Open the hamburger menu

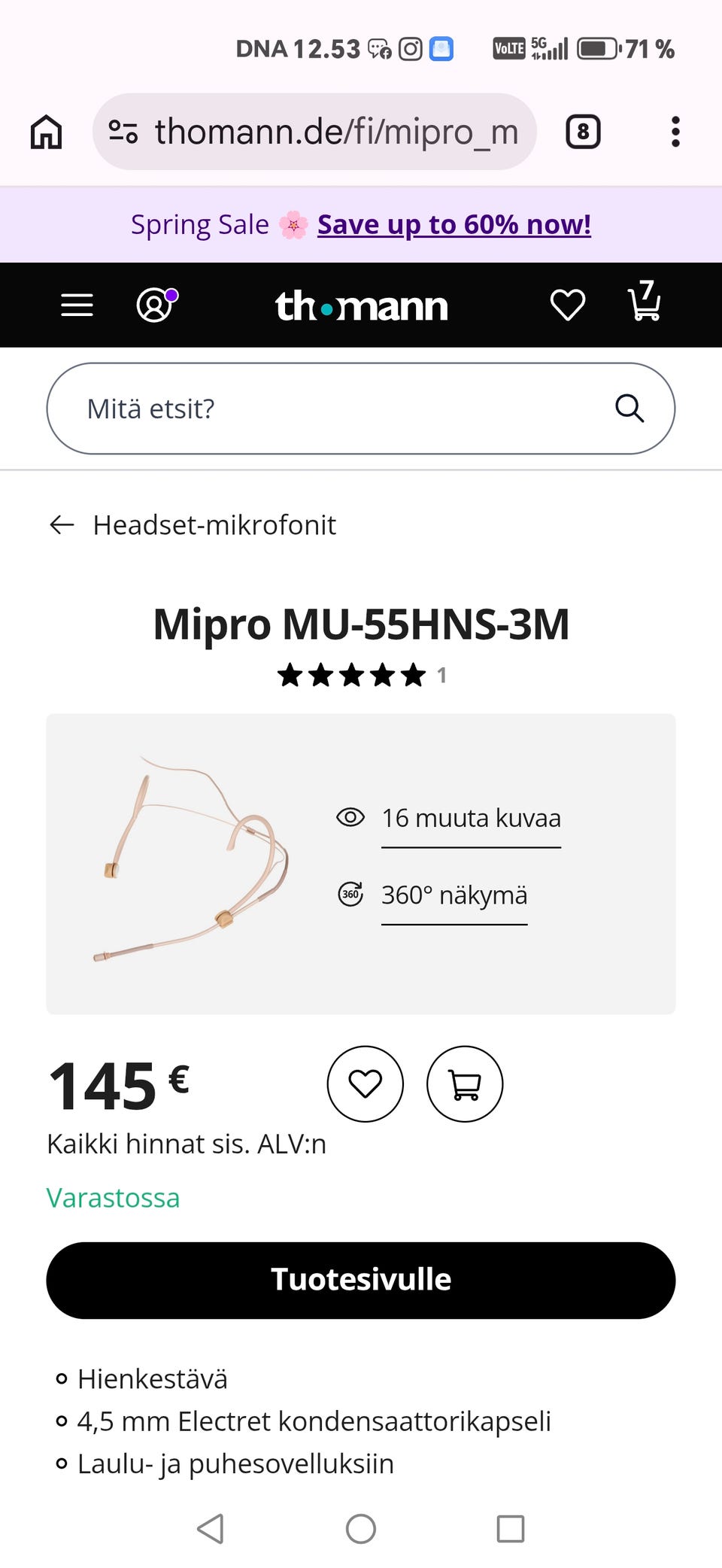click(77, 305)
